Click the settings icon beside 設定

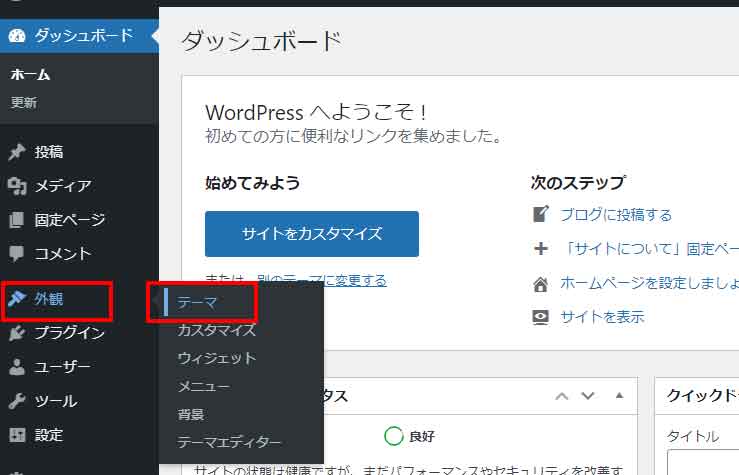point(17,434)
